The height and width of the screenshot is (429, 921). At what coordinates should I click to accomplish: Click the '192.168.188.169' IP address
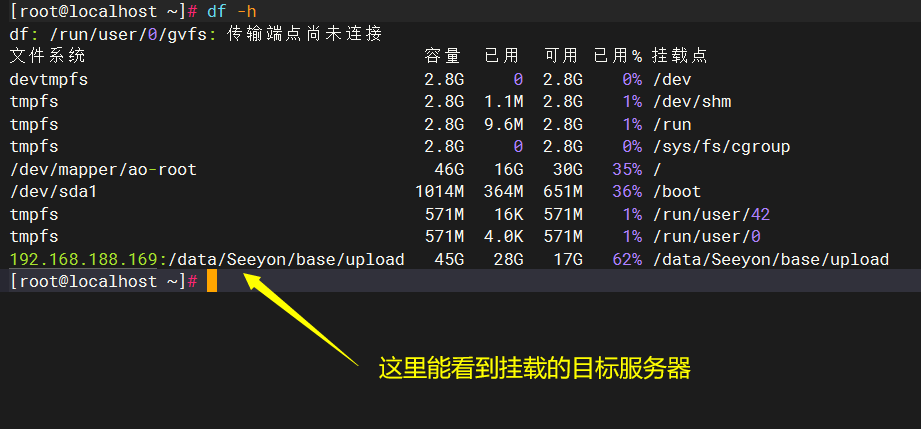coord(83,259)
